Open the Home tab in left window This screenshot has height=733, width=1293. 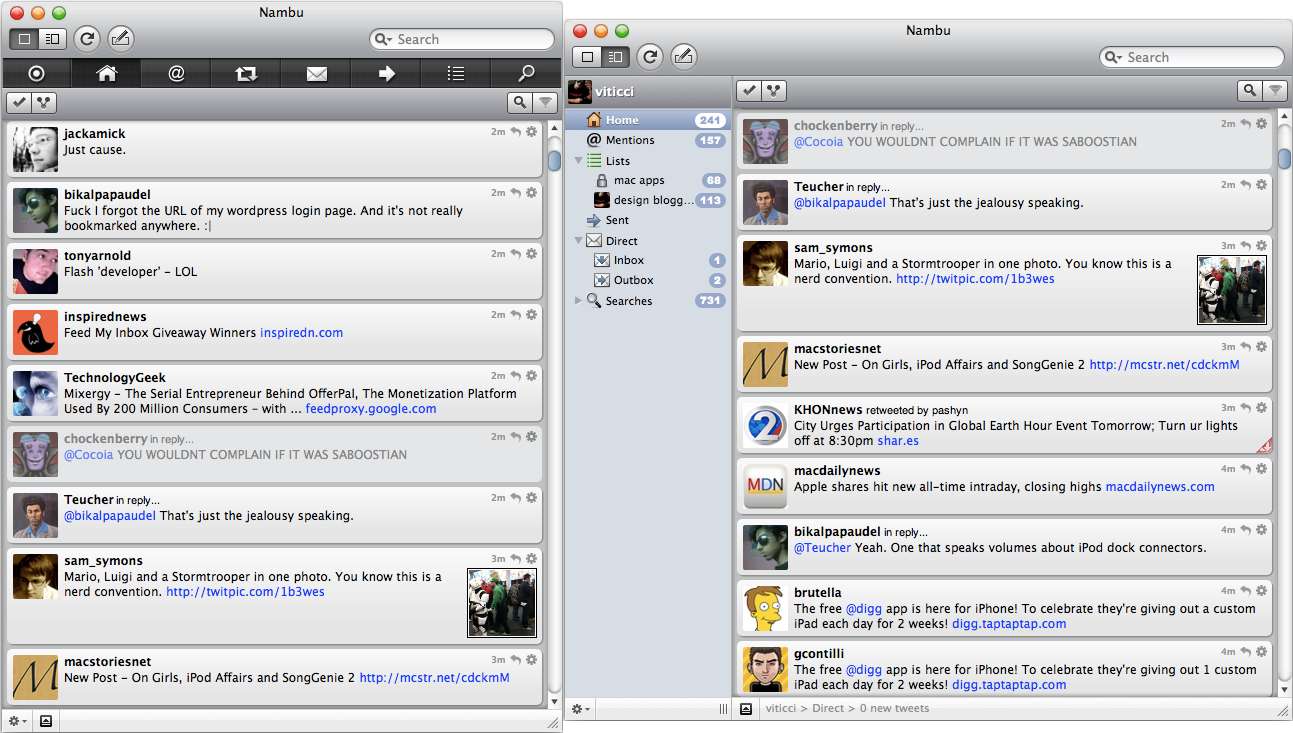point(106,73)
